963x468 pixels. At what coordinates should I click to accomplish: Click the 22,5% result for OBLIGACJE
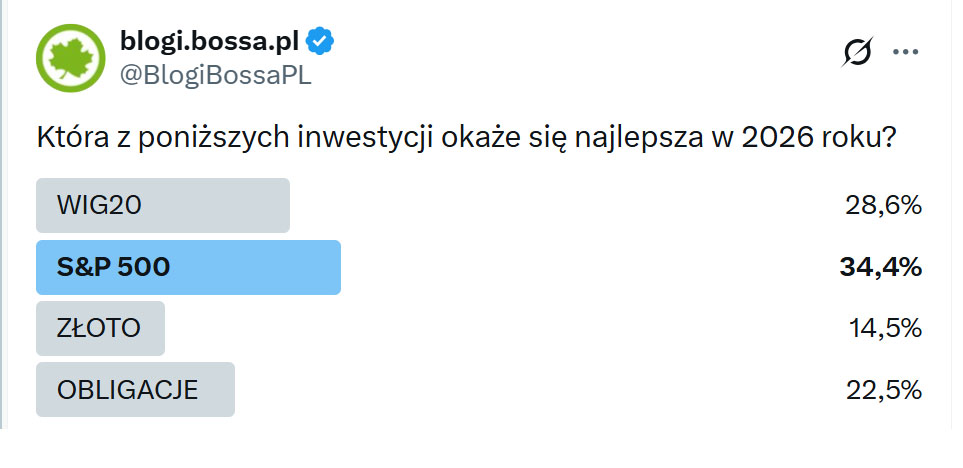click(882, 389)
